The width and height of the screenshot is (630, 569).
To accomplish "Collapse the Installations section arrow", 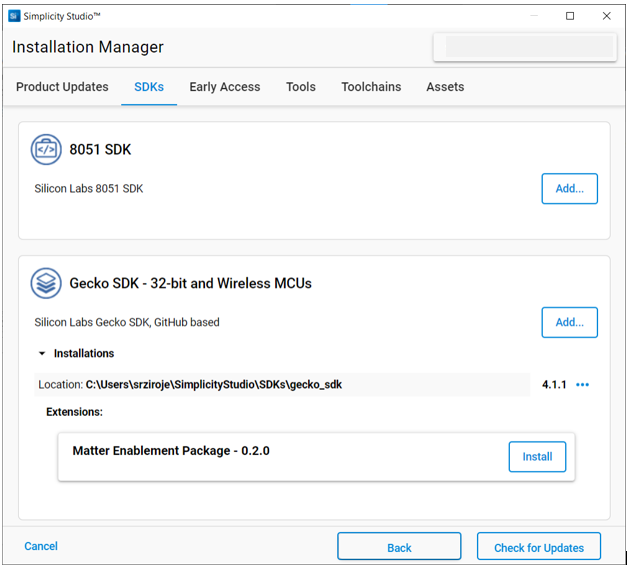I will pos(42,353).
